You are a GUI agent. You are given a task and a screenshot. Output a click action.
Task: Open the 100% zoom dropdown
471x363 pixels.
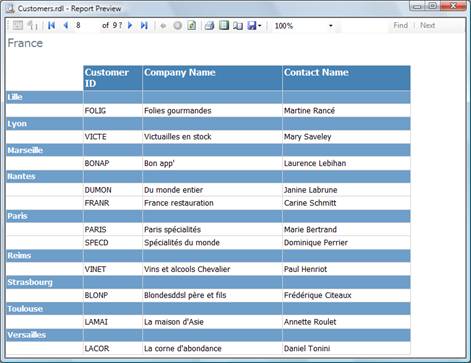point(331,26)
